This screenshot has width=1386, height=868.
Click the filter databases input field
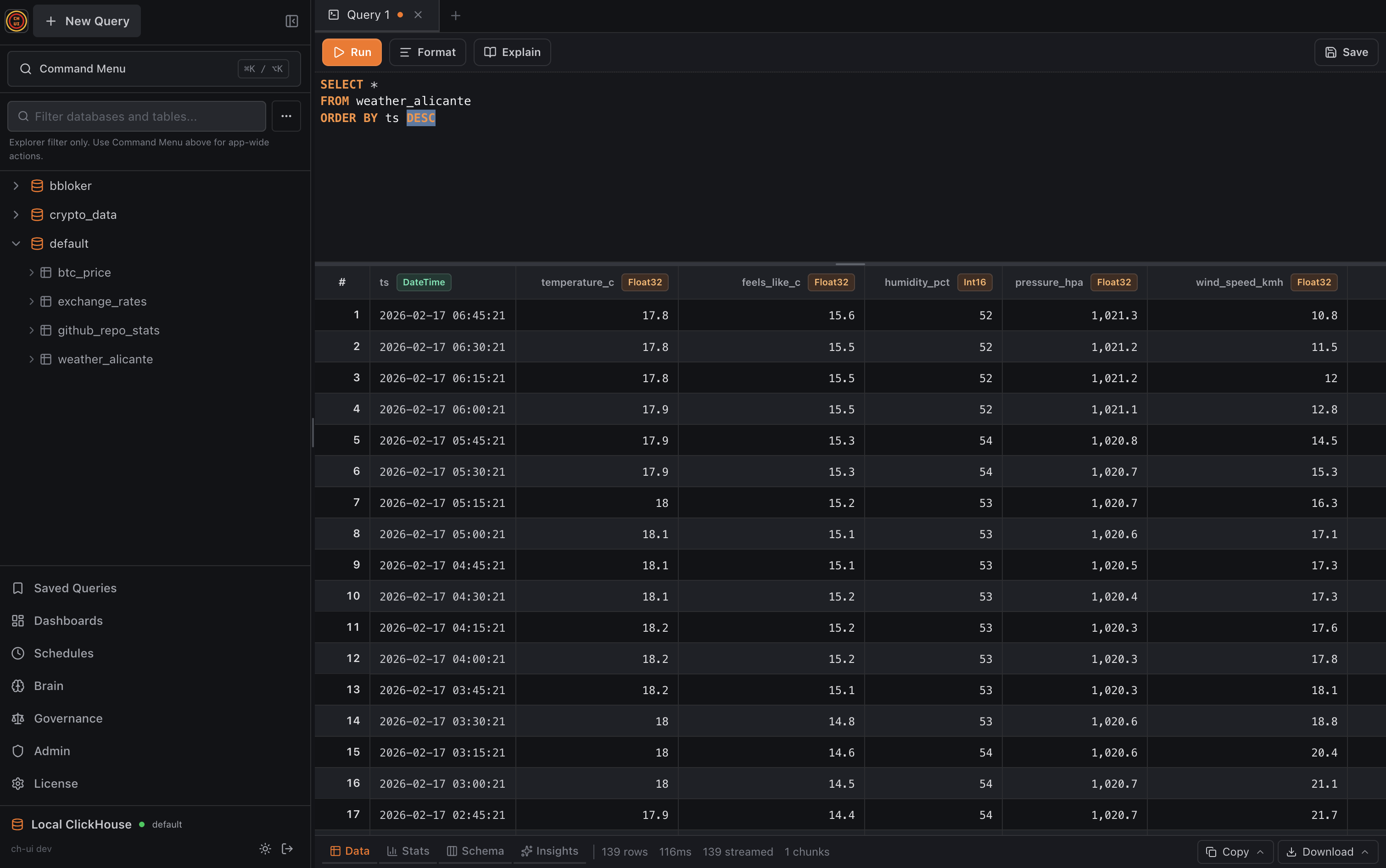(x=136, y=116)
